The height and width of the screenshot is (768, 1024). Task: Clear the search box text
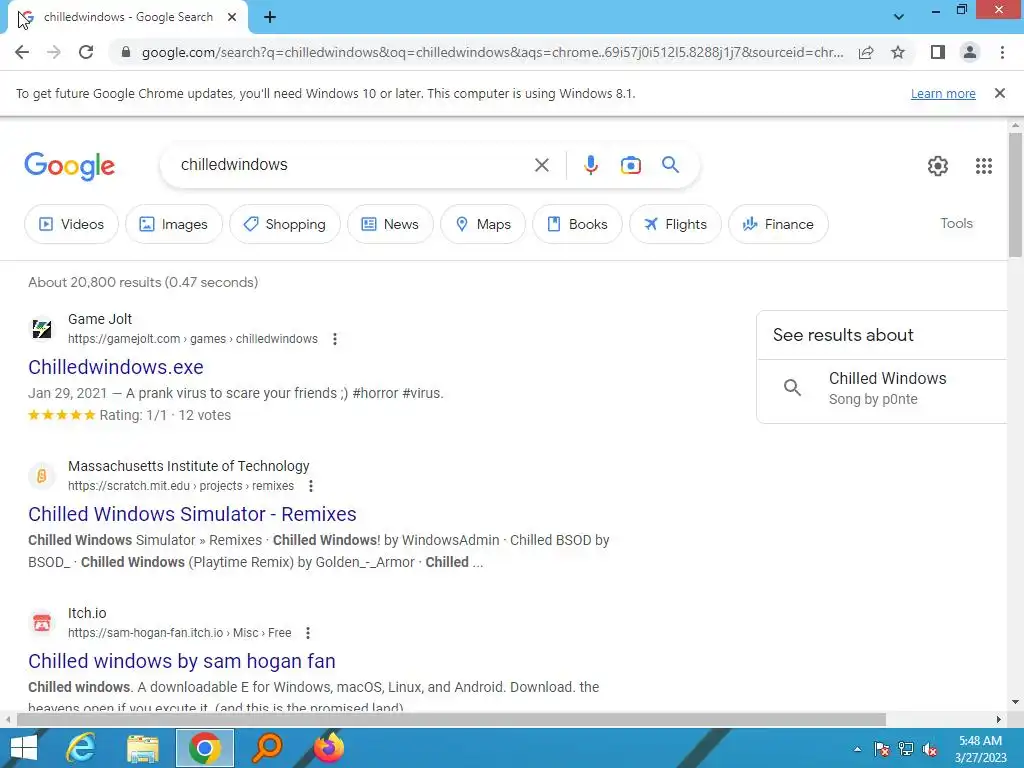tap(541, 165)
